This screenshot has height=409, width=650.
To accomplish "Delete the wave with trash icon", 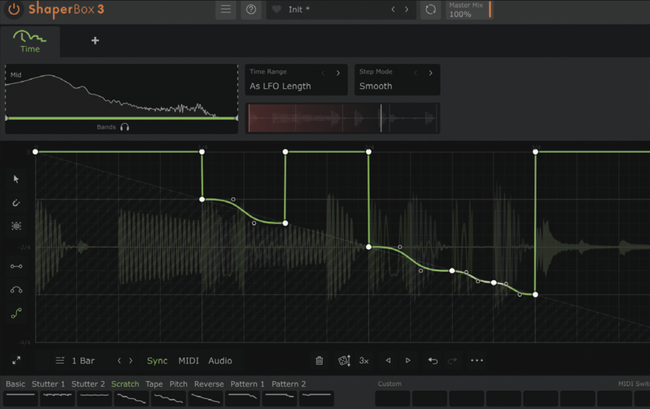I will (319, 361).
